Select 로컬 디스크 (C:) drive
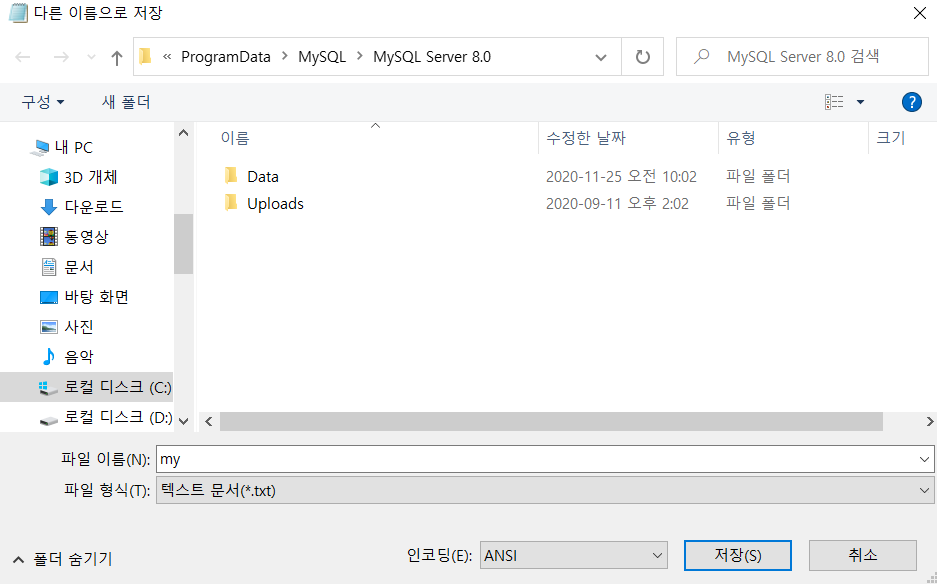The image size is (937, 584). (87, 387)
